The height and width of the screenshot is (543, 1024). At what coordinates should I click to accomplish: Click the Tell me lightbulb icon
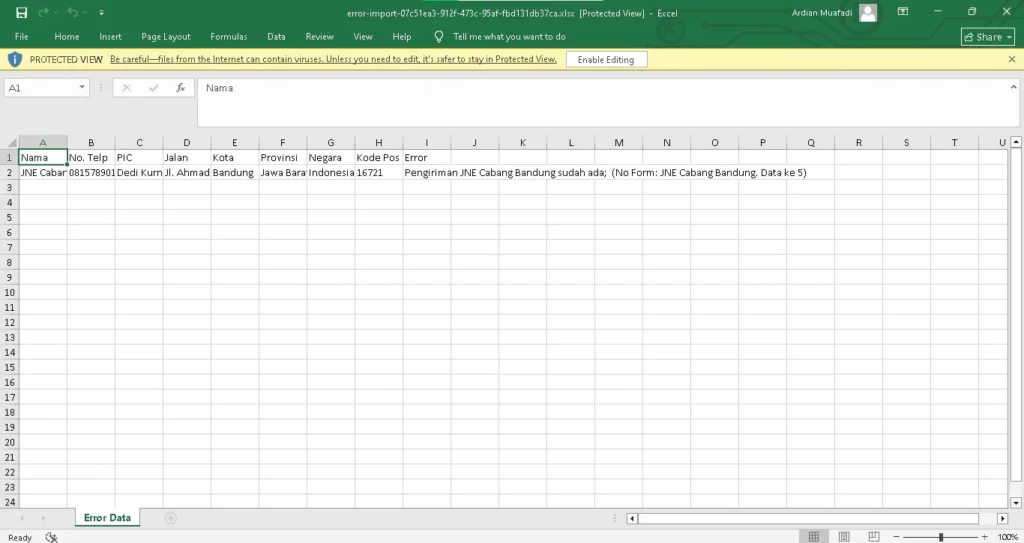(439, 37)
